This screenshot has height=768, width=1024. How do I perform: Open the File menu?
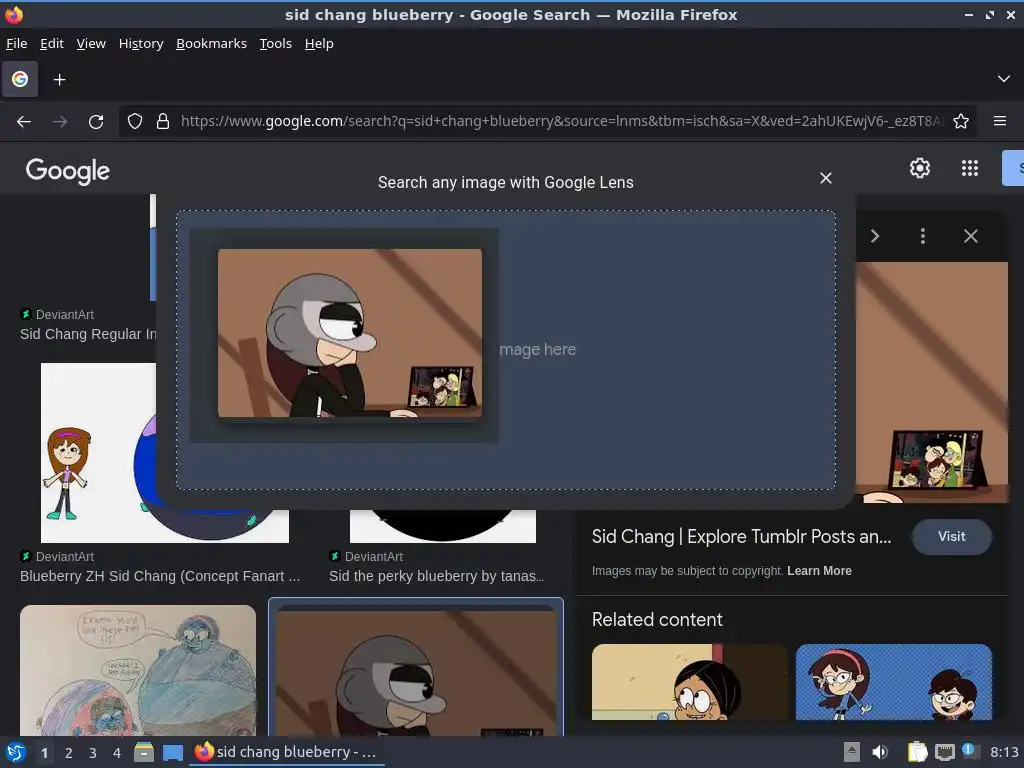coord(16,44)
